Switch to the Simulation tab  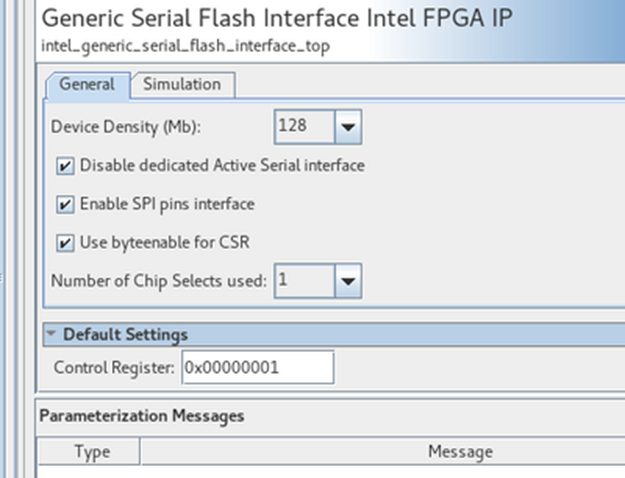182,84
